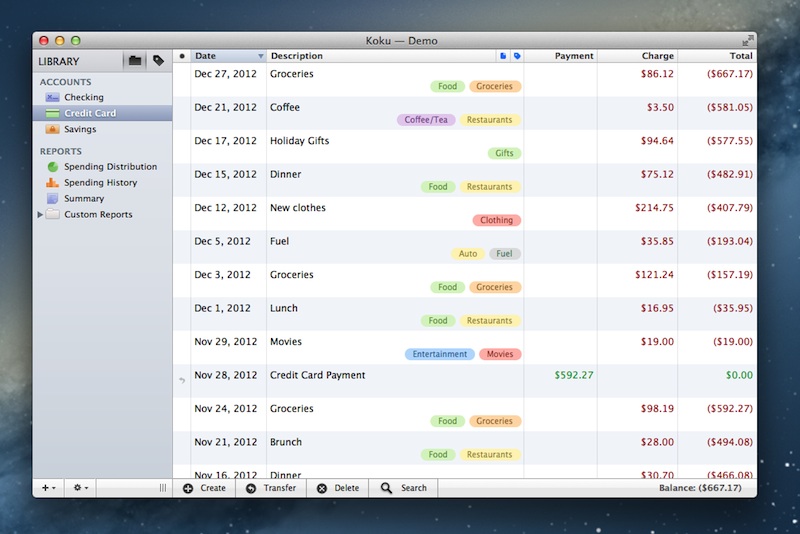The width and height of the screenshot is (800, 534).
Task: Click the folder icon in Library header
Action: point(135,61)
